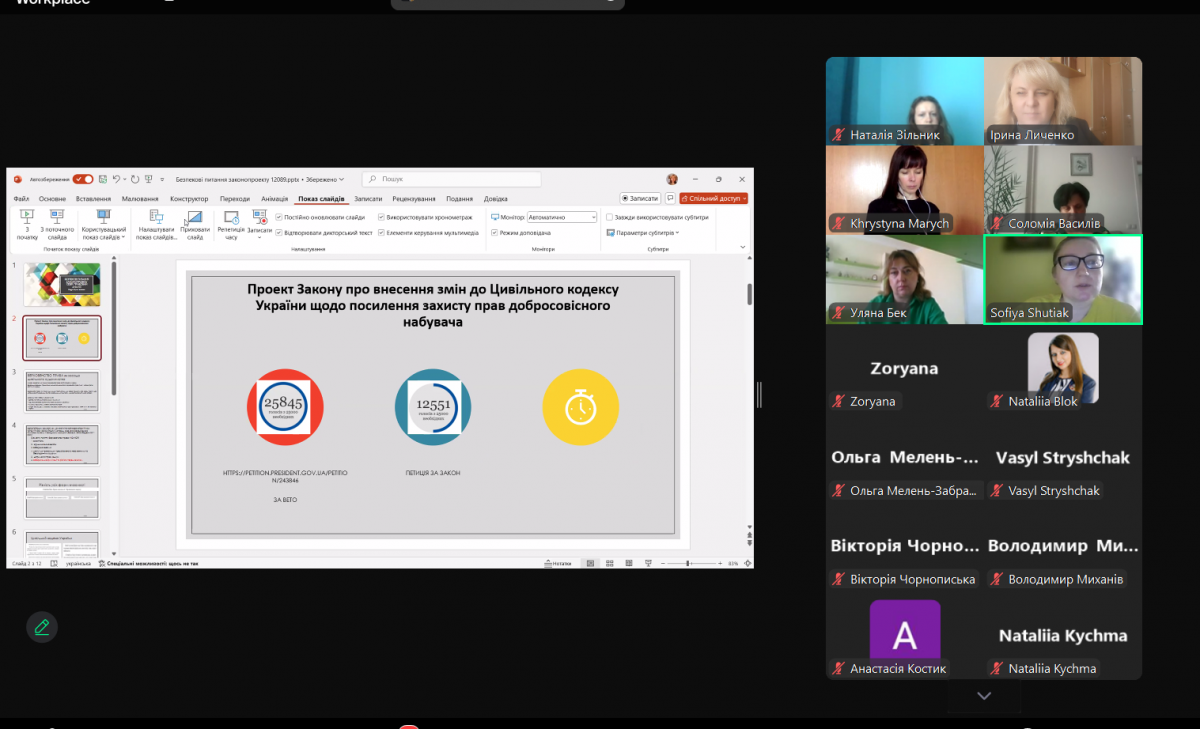Click the green annotation pencil icon
Viewport: 1200px width, 729px height.
[x=42, y=627]
